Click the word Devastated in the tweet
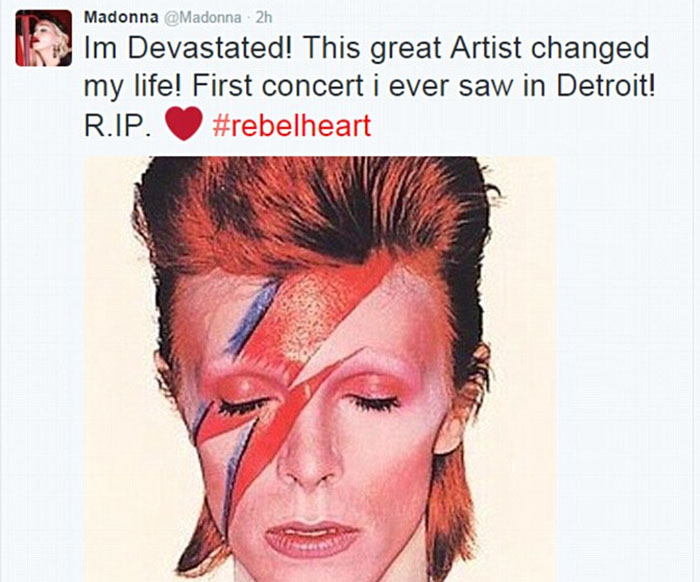Screen dimensions: 700x582 coord(210,48)
